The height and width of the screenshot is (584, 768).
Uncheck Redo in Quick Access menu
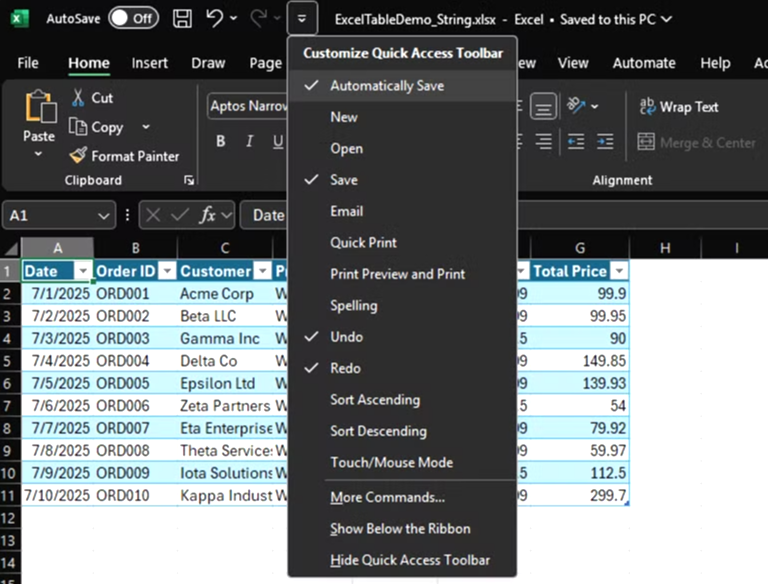pyautogui.click(x=402, y=368)
